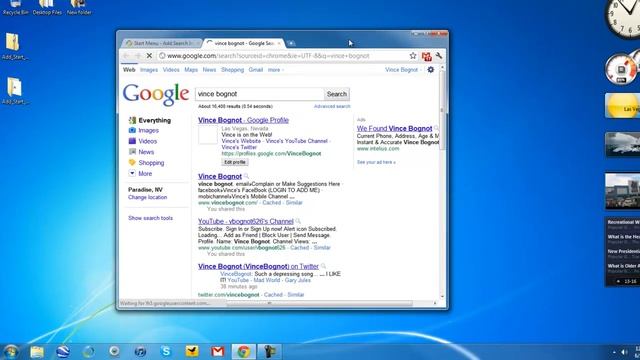Screen dimensions: 640x360
Task: Click the Advanced search link
Action: pyautogui.click(x=332, y=107)
